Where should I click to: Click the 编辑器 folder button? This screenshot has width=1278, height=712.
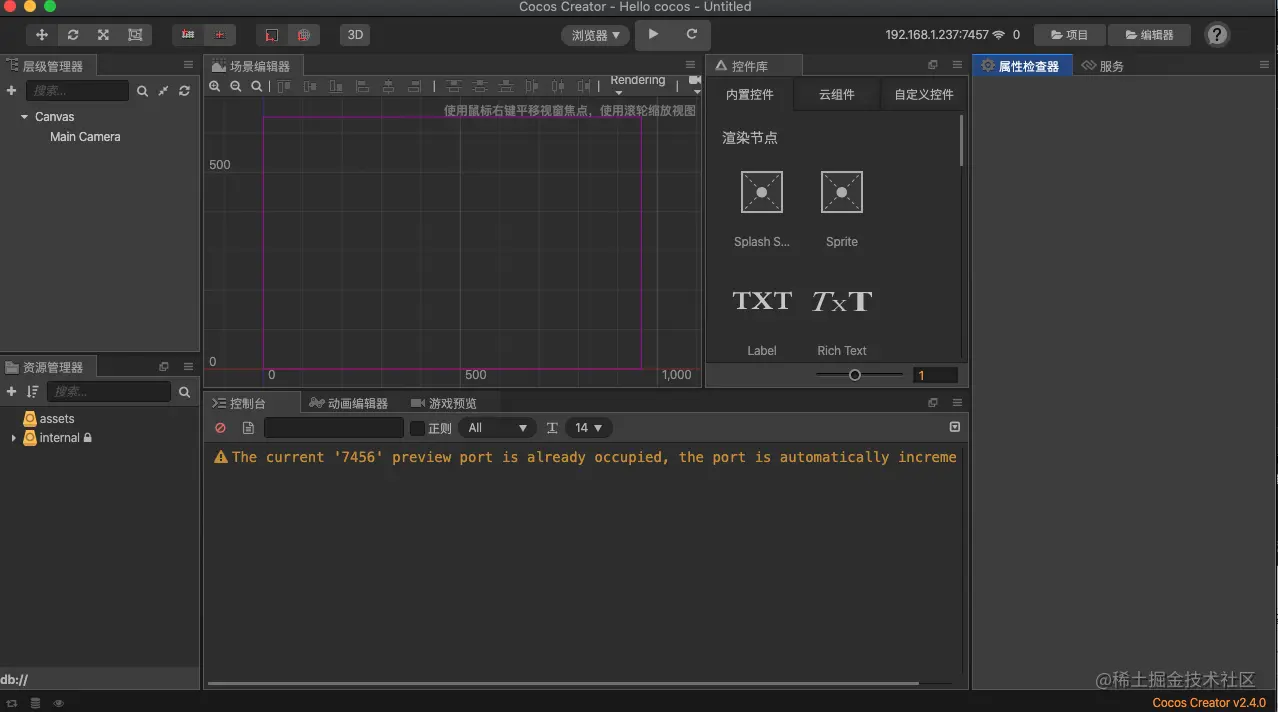coord(1149,35)
